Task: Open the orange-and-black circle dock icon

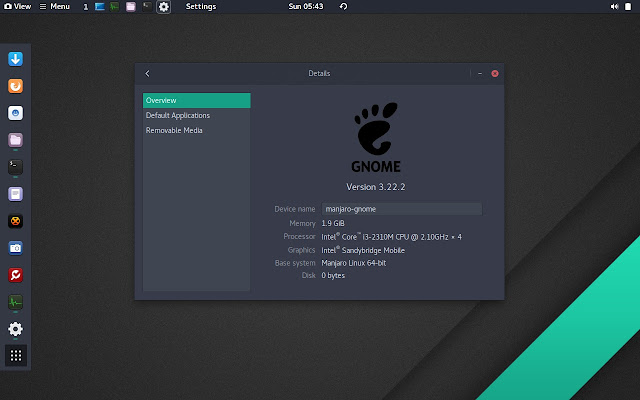Action: tap(16, 221)
